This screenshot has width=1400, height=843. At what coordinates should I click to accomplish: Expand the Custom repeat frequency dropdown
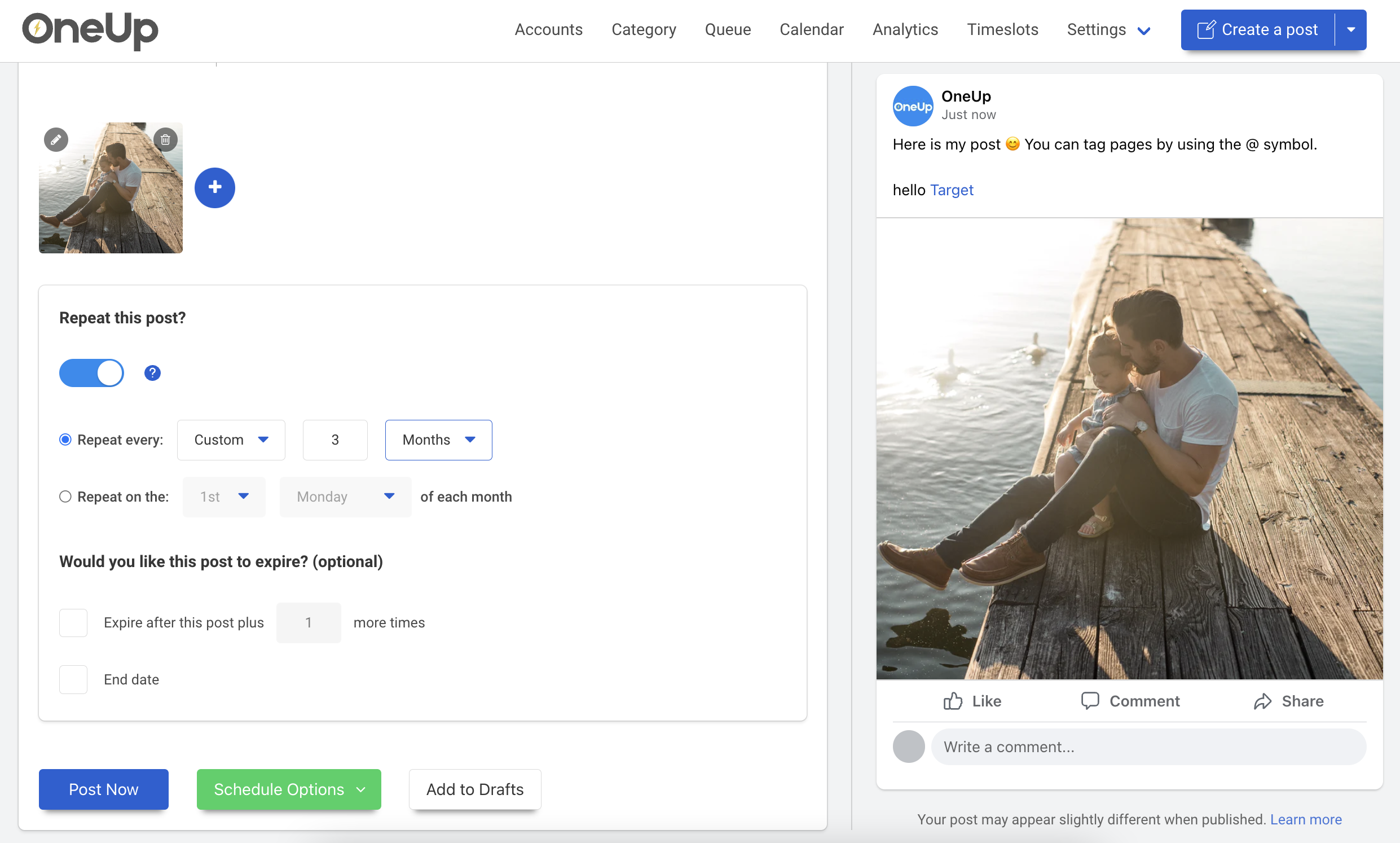pyautogui.click(x=230, y=439)
